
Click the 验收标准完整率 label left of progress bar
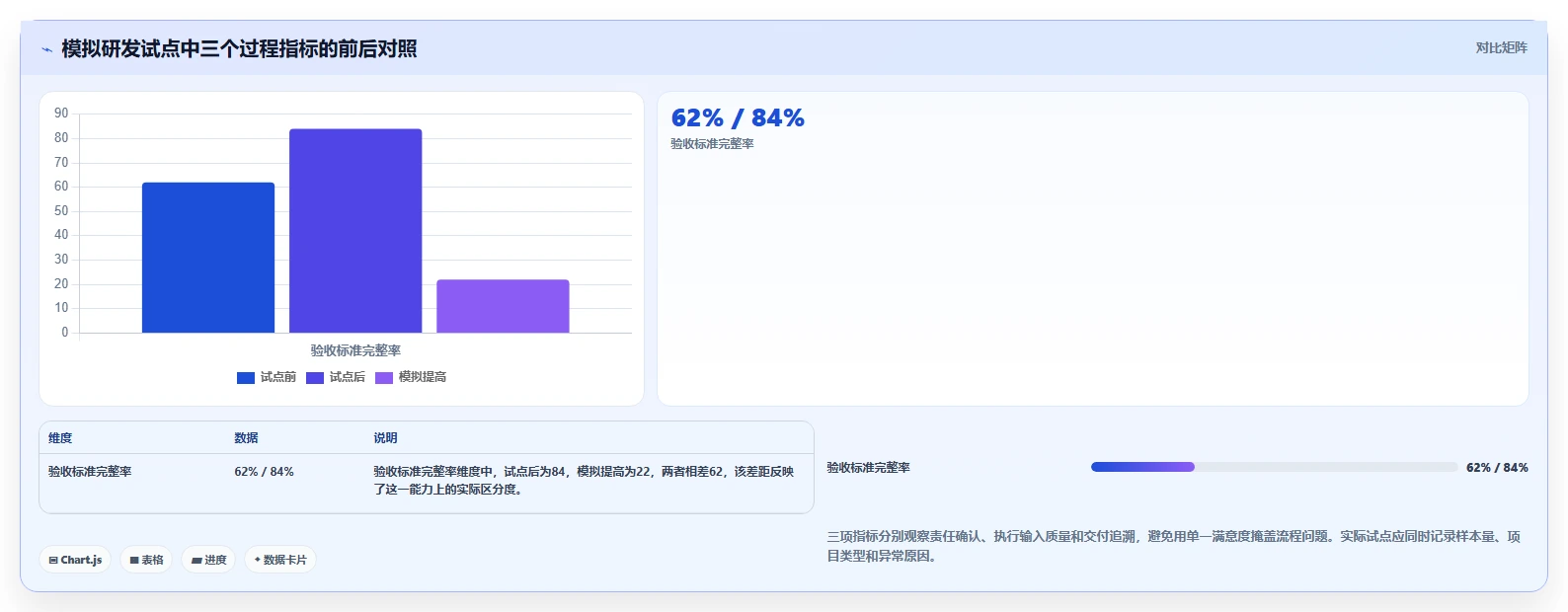point(869,468)
